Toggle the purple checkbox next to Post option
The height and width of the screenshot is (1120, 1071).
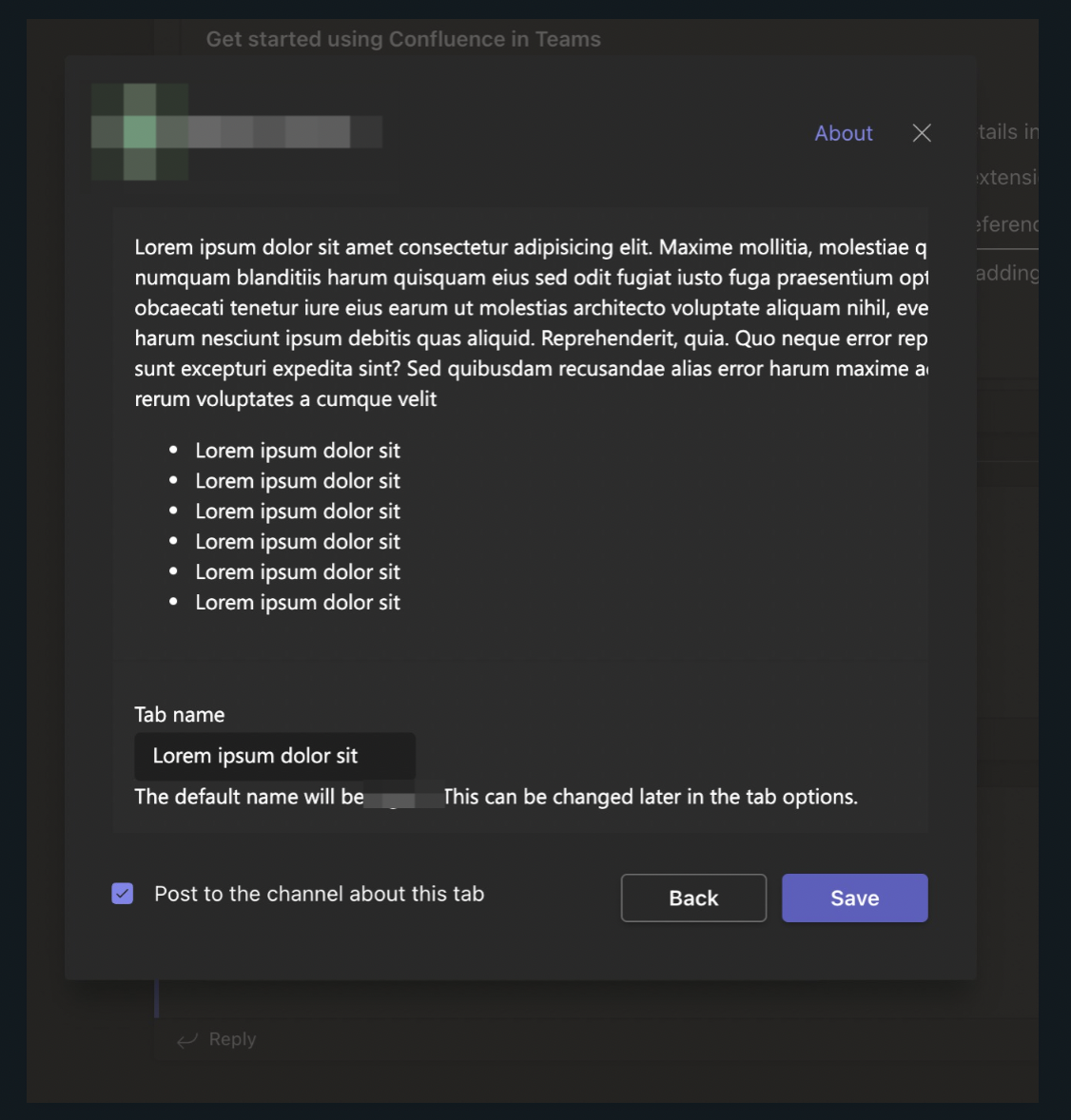pos(122,893)
